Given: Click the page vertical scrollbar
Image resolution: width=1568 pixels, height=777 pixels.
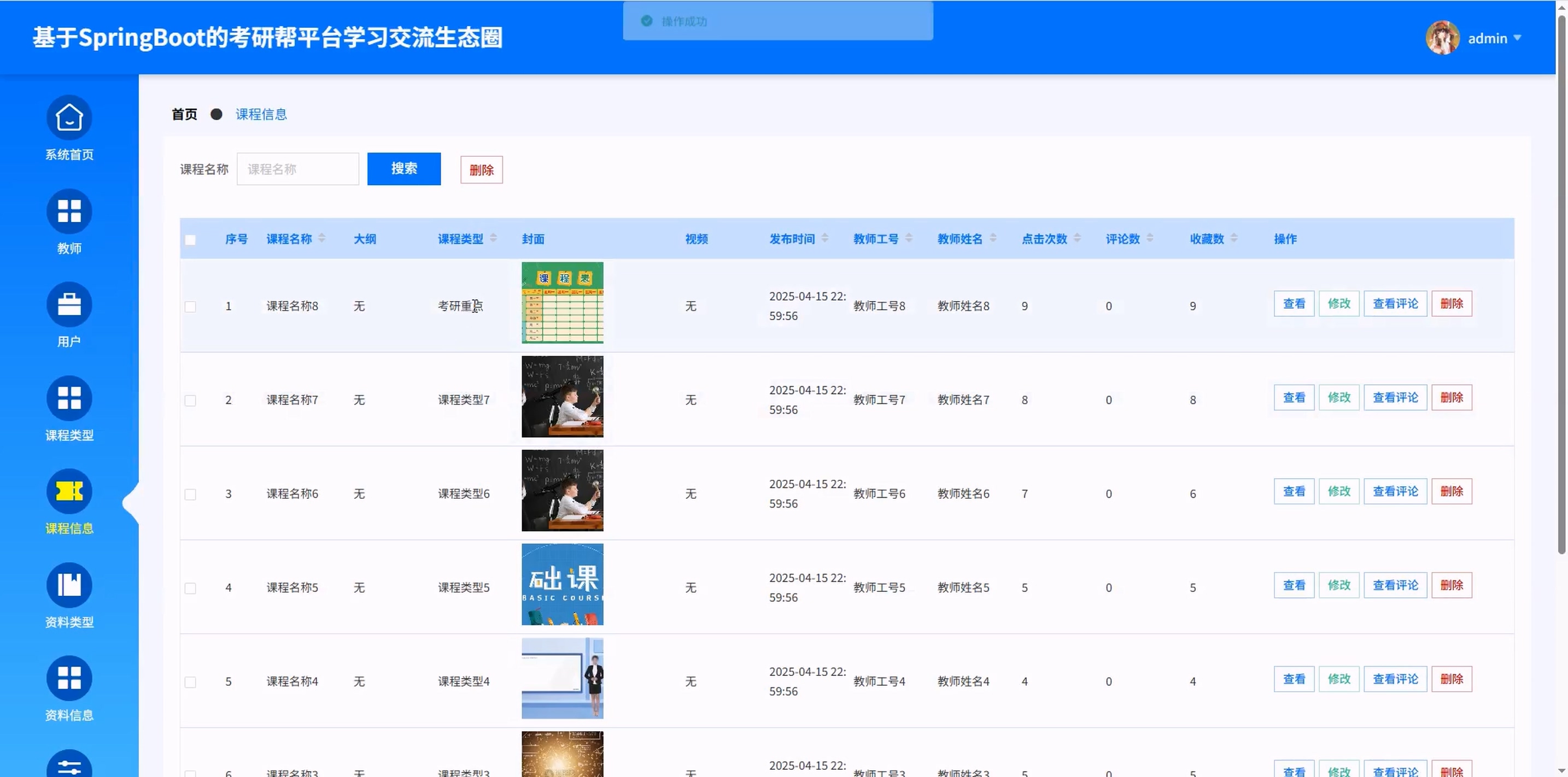Looking at the screenshot, I should [1561, 286].
